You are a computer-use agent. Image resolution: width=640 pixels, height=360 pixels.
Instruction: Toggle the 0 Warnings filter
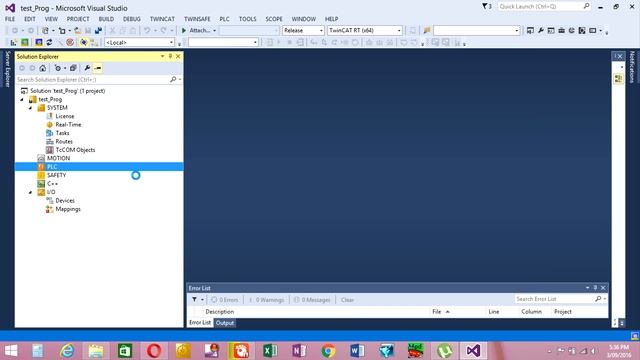[267, 300]
